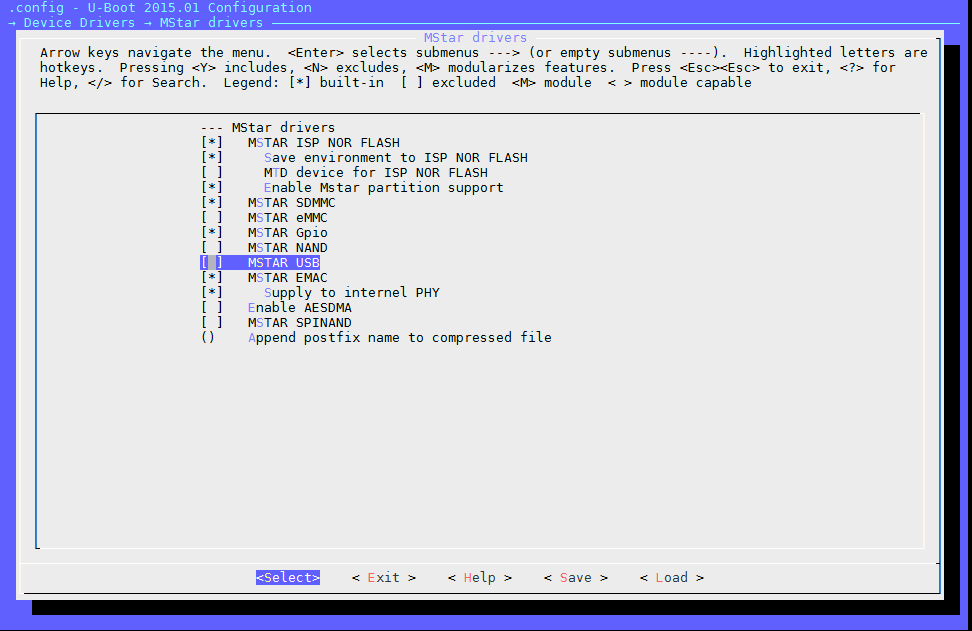The width and height of the screenshot is (972, 631).
Task: Toggle the MSTAR Gpio checkbox
Action: pyautogui.click(x=211, y=233)
